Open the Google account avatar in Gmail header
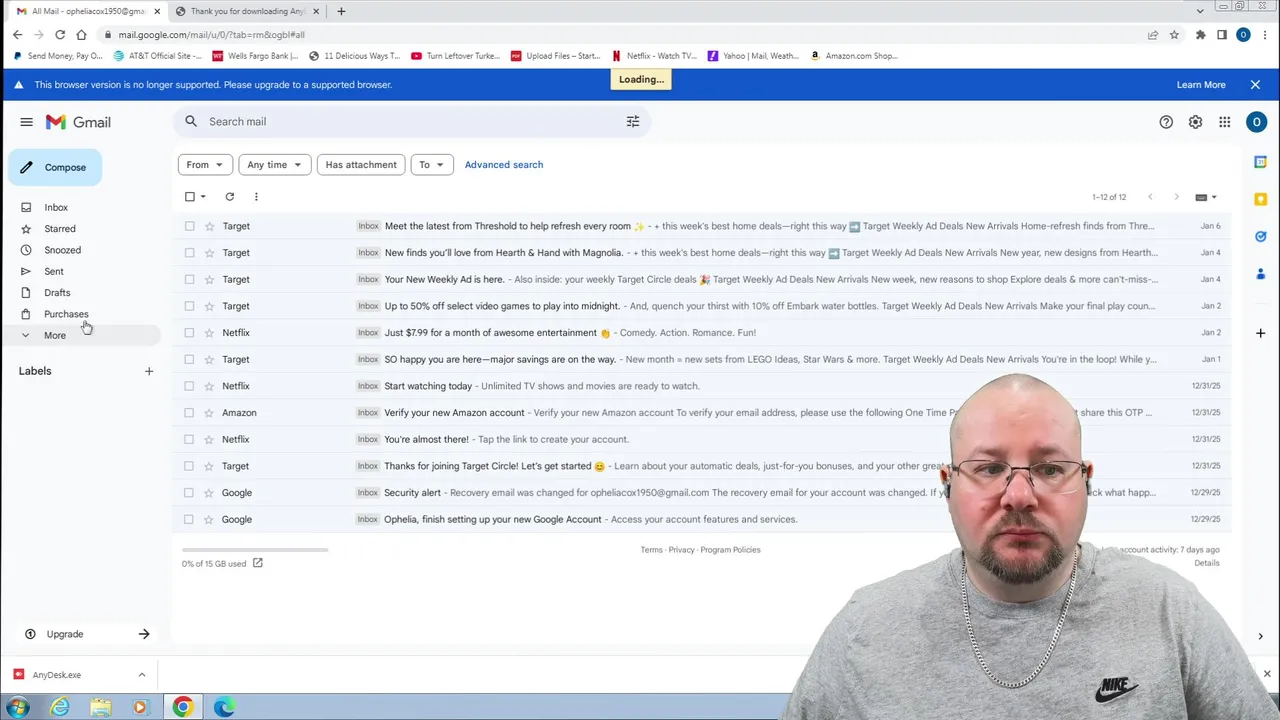Image resolution: width=1280 pixels, height=720 pixels. [x=1256, y=122]
